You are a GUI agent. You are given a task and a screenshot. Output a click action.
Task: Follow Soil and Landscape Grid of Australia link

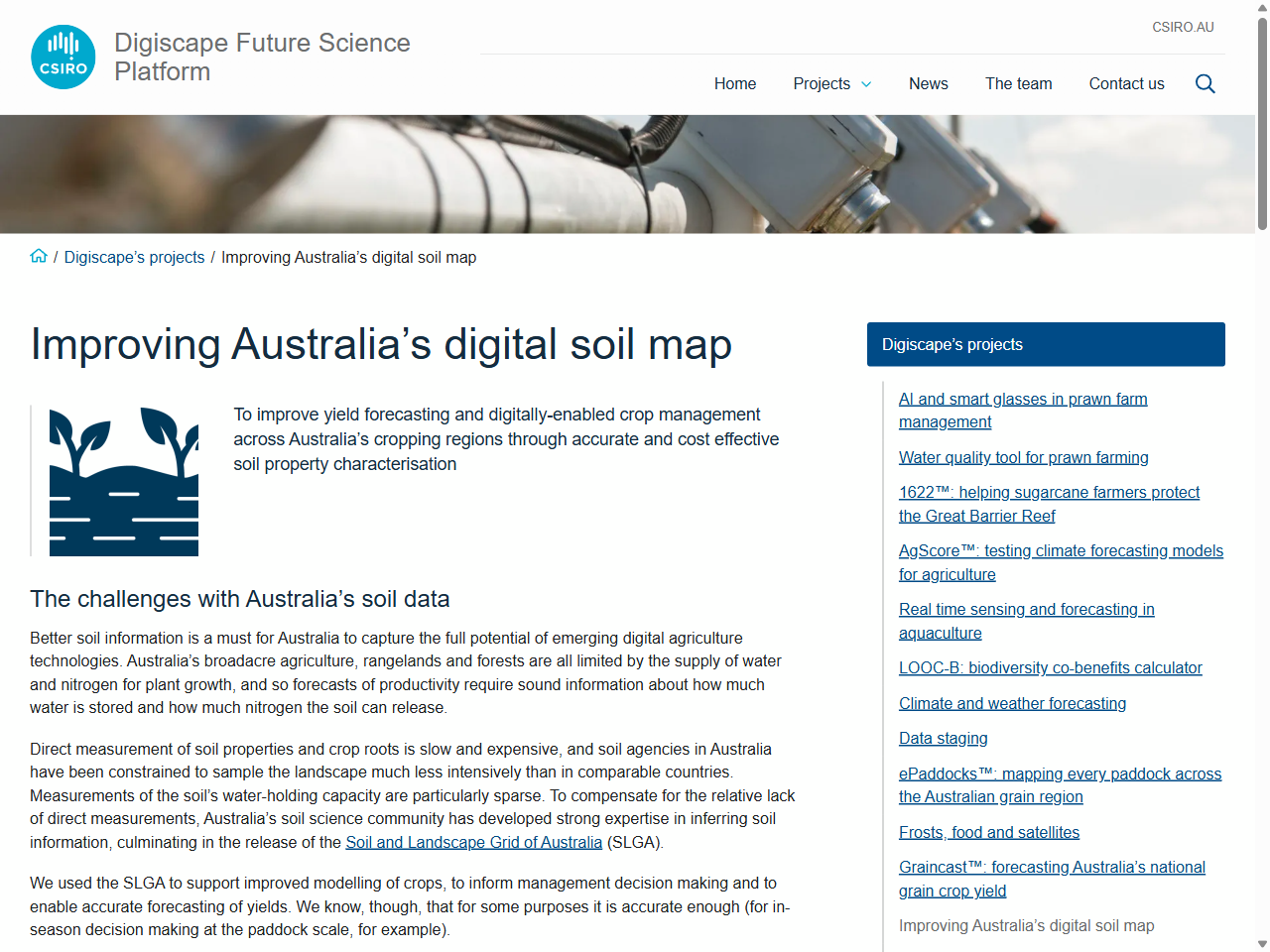click(x=474, y=842)
